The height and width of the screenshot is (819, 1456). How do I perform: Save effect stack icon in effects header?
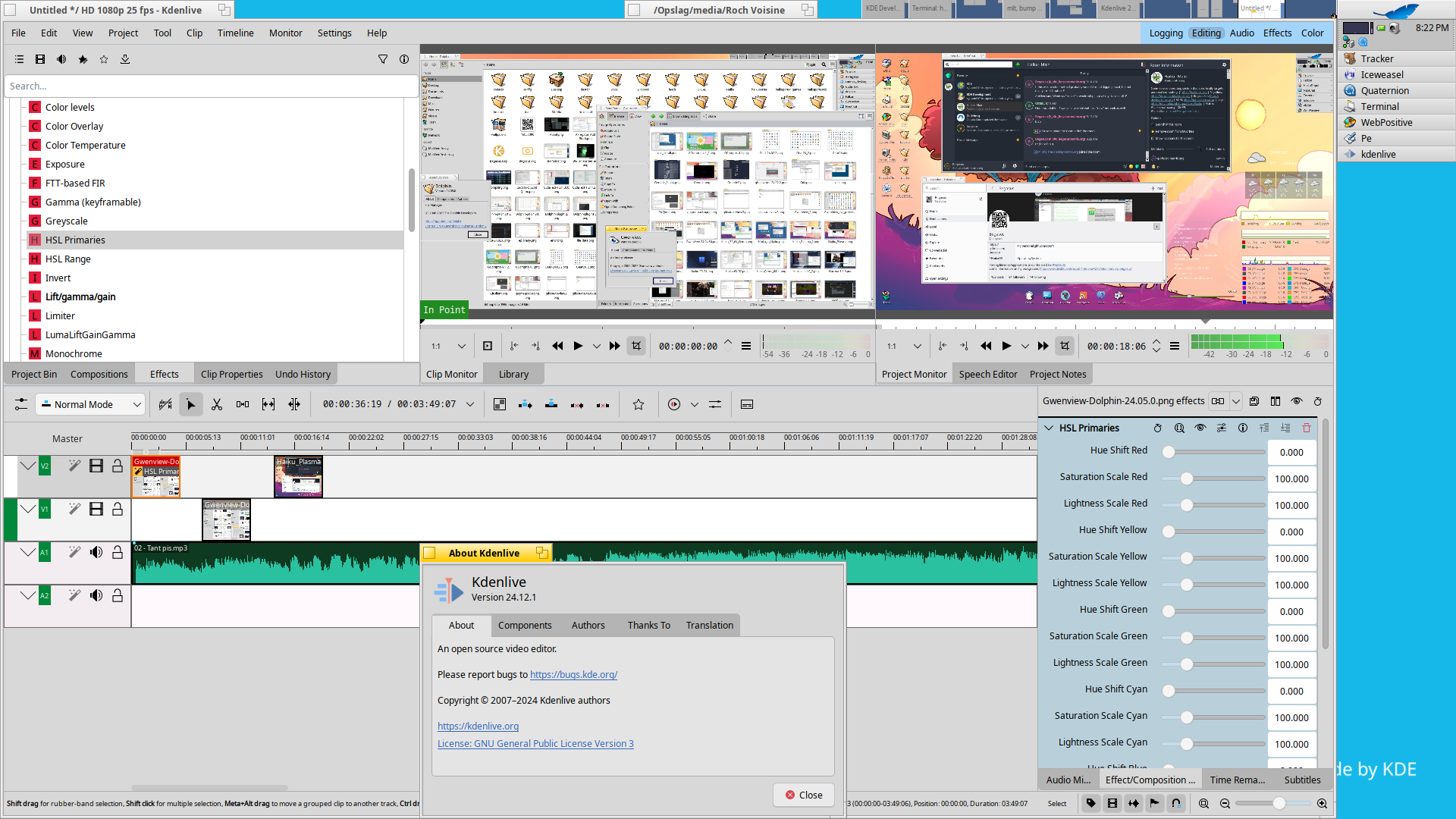pyautogui.click(x=1254, y=401)
